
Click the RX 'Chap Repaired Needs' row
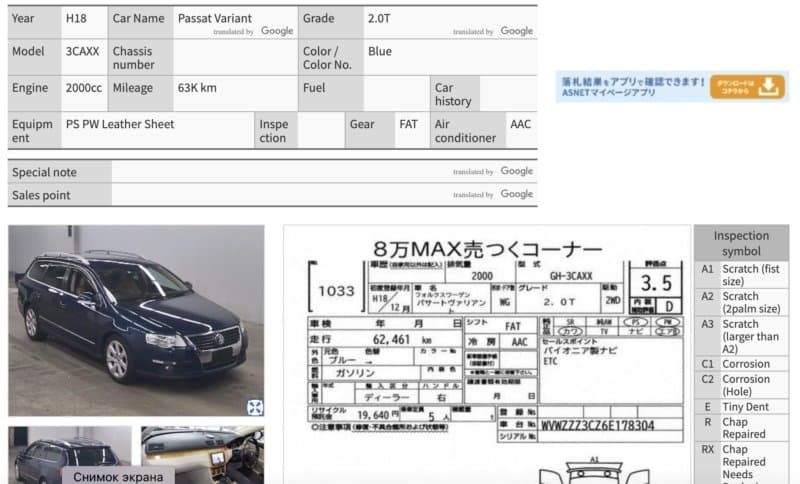741,463
